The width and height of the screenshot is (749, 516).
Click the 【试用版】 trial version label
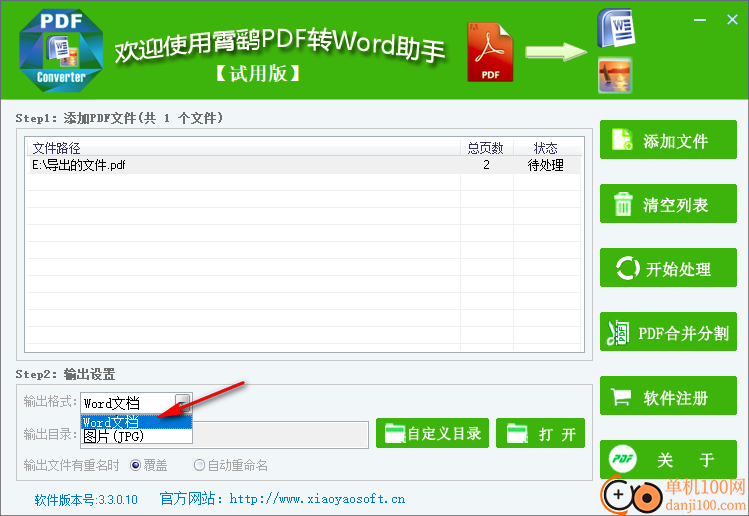pyautogui.click(x=258, y=74)
